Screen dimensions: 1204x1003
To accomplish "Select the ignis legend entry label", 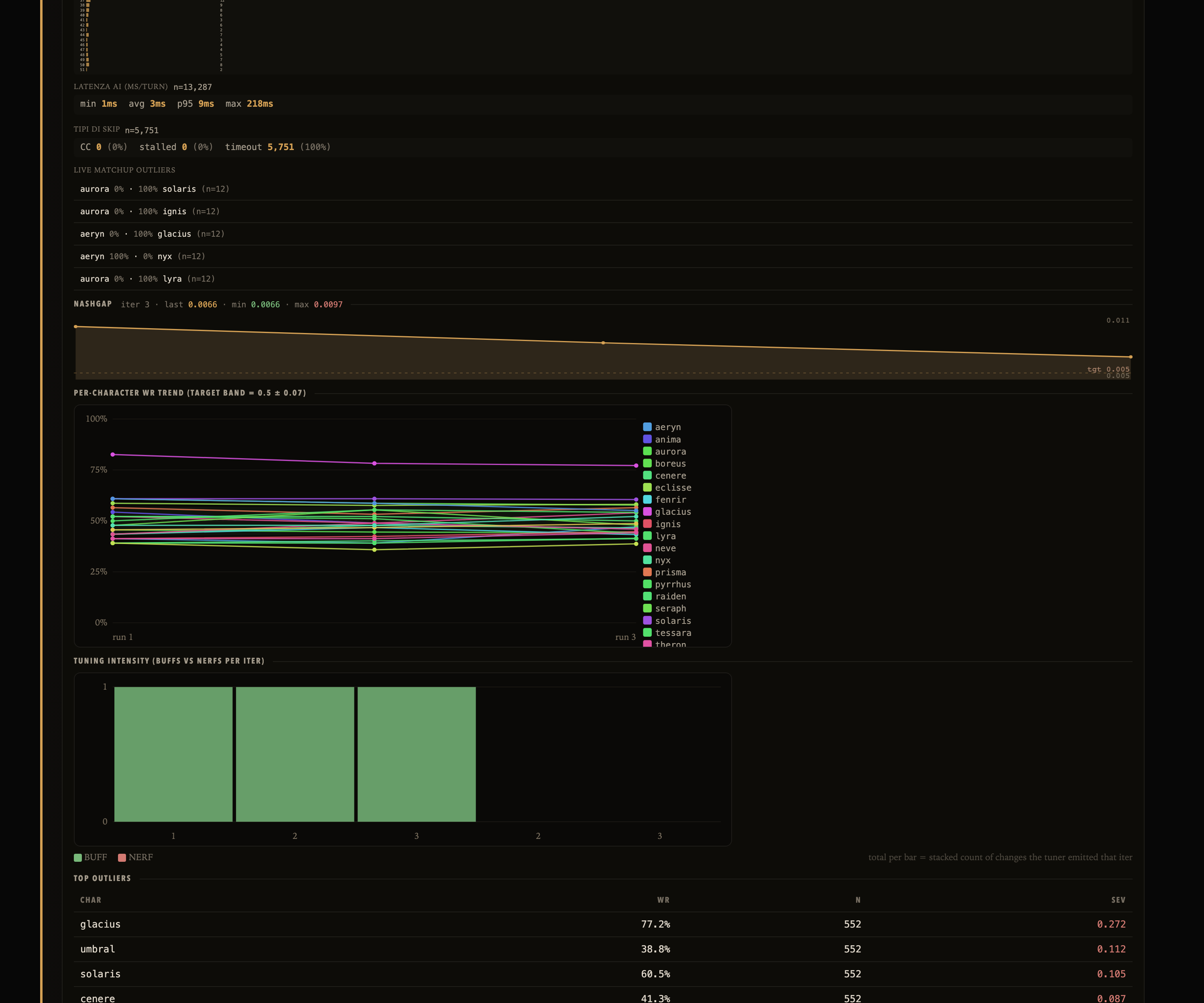I will 668,524.
